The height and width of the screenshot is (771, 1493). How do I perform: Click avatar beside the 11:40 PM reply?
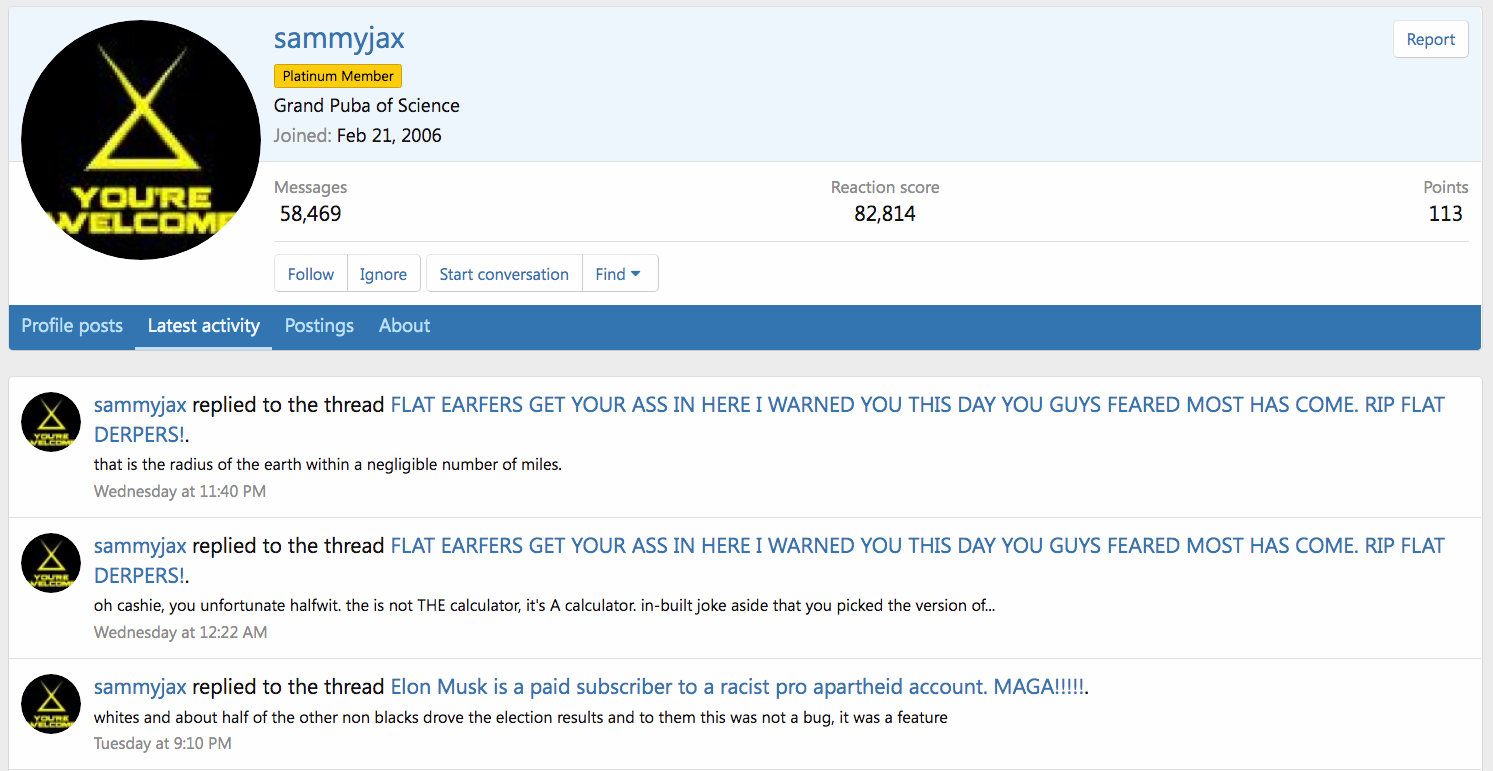(x=51, y=422)
